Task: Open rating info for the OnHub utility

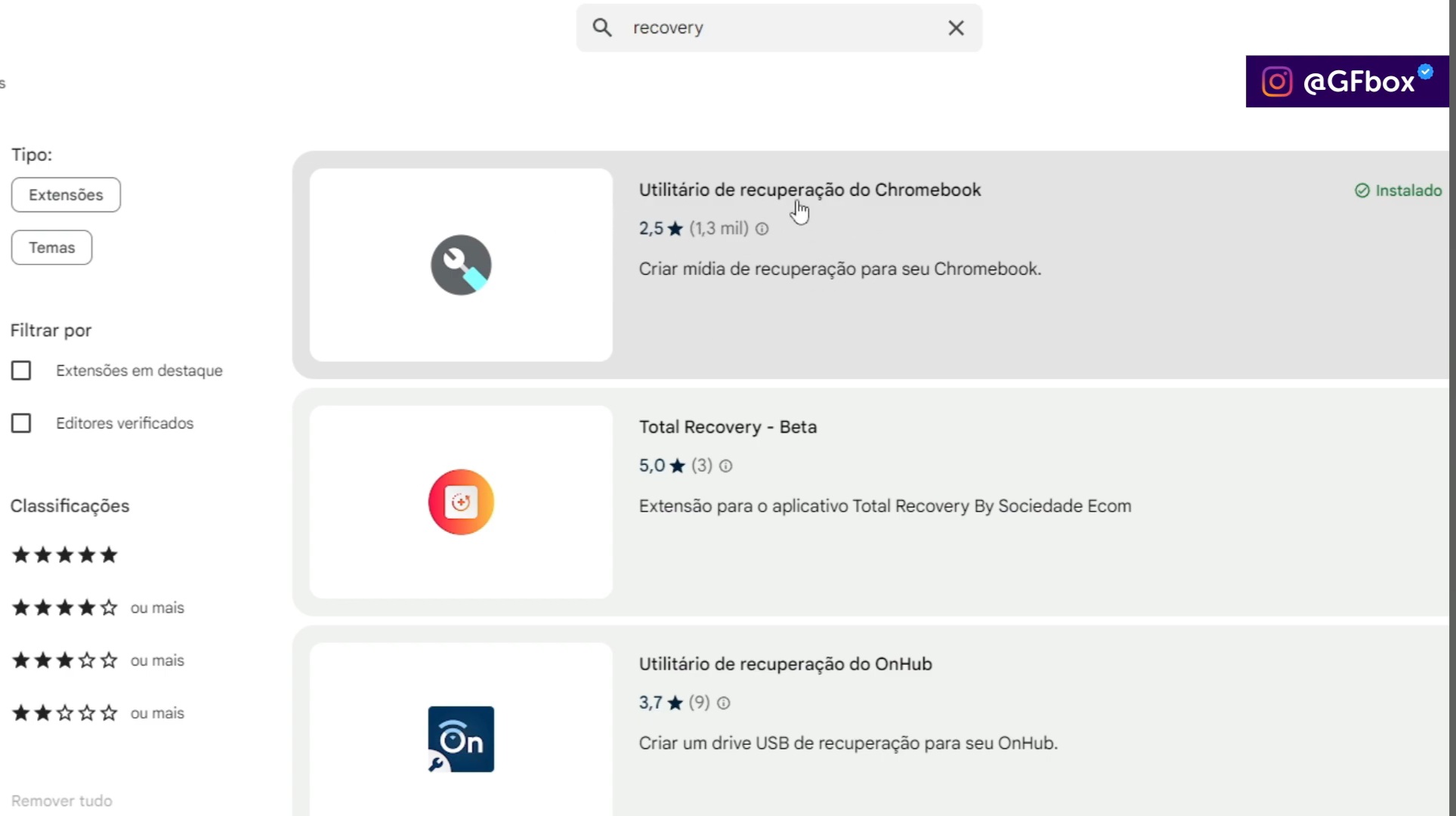Action: coord(723,703)
